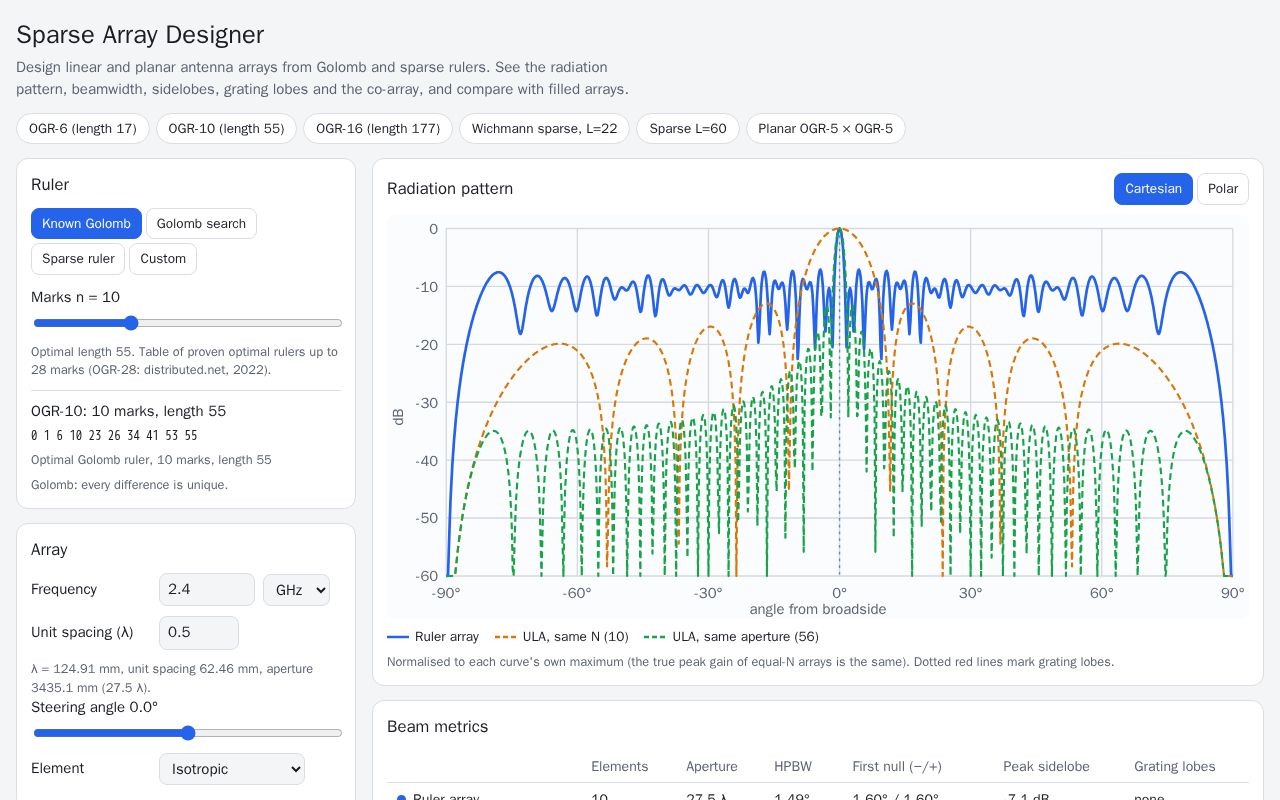The image size is (1280, 800).
Task: Switch radiation pattern to Polar view
Action: tap(1223, 189)
